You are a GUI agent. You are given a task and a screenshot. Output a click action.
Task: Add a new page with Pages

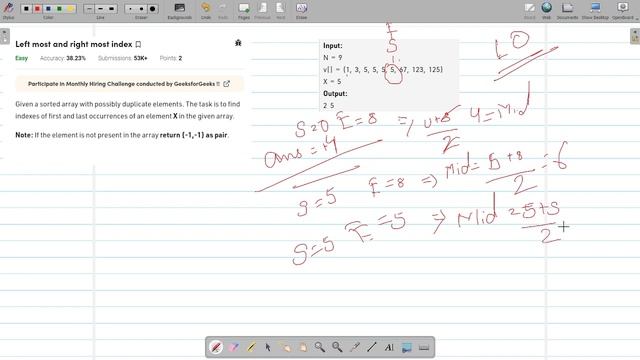244,11
